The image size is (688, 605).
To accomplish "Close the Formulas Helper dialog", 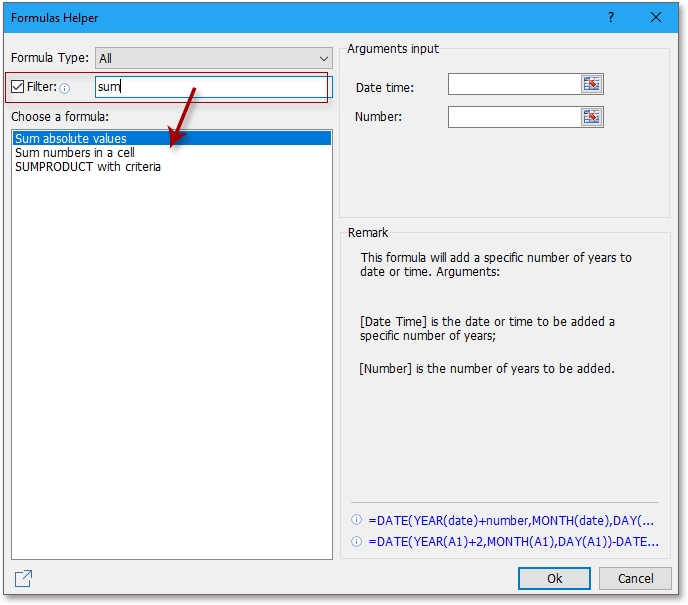I will [x=656, y=18].
